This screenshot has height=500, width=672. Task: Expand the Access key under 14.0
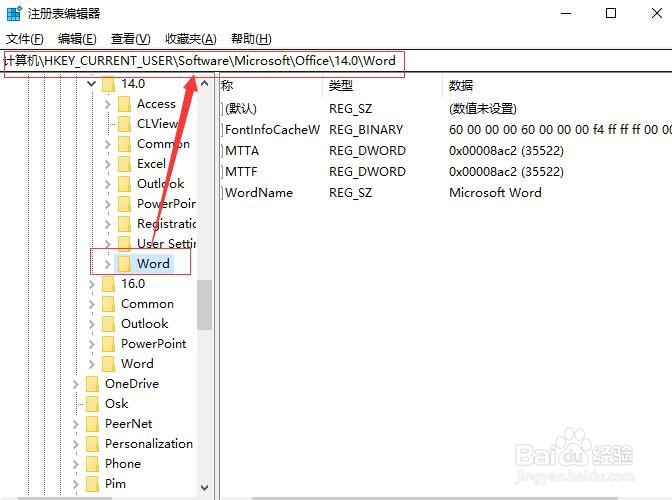point(108,104)
